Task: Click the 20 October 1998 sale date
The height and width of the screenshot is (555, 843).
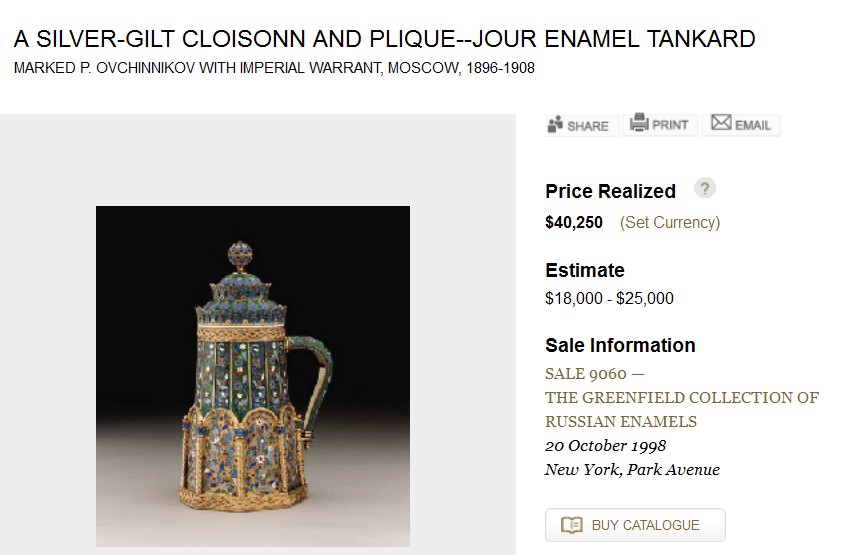Action: [605, 446]
